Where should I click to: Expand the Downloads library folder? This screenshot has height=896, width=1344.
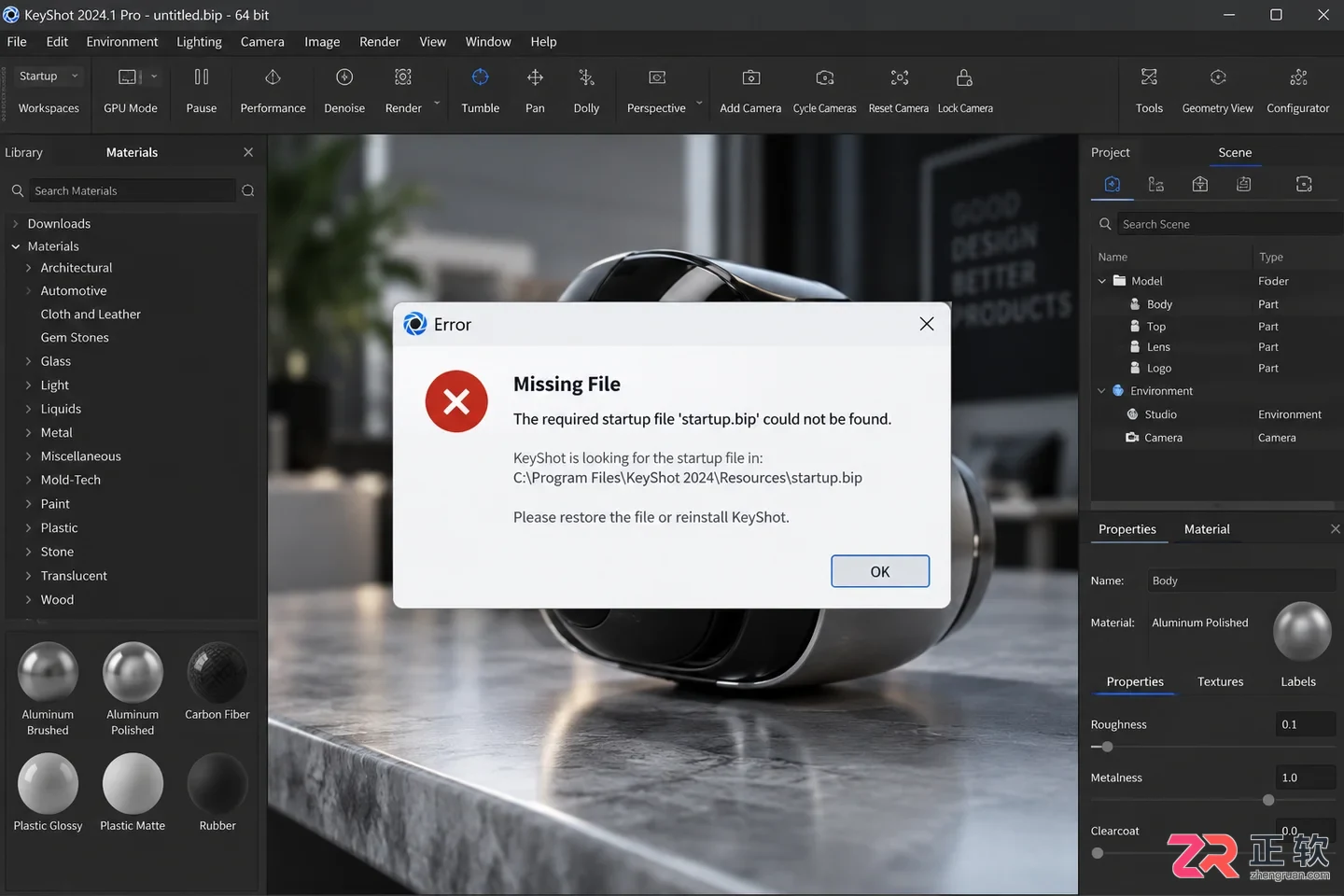15,224
